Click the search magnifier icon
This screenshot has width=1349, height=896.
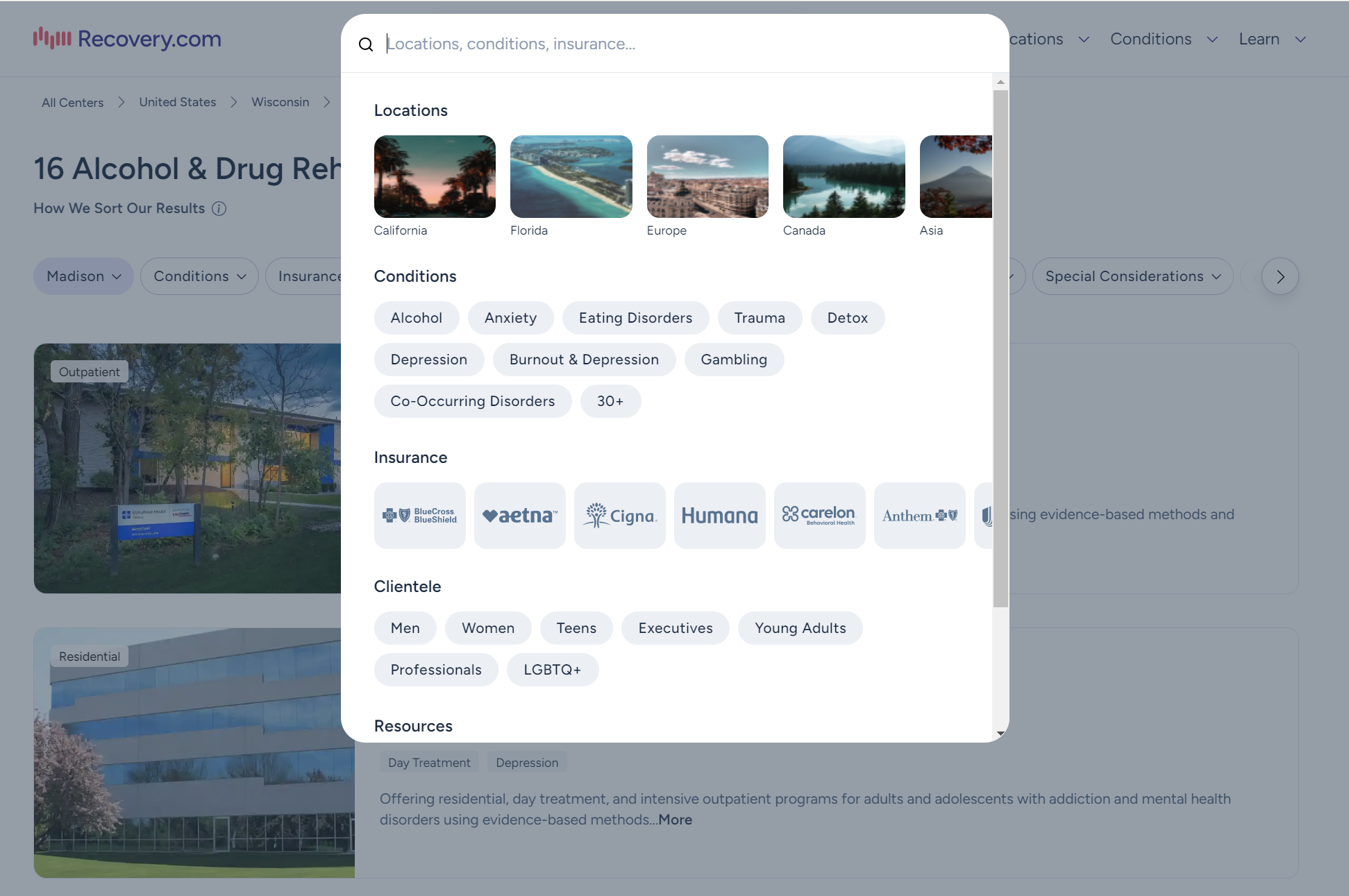[x=366, y=44]
